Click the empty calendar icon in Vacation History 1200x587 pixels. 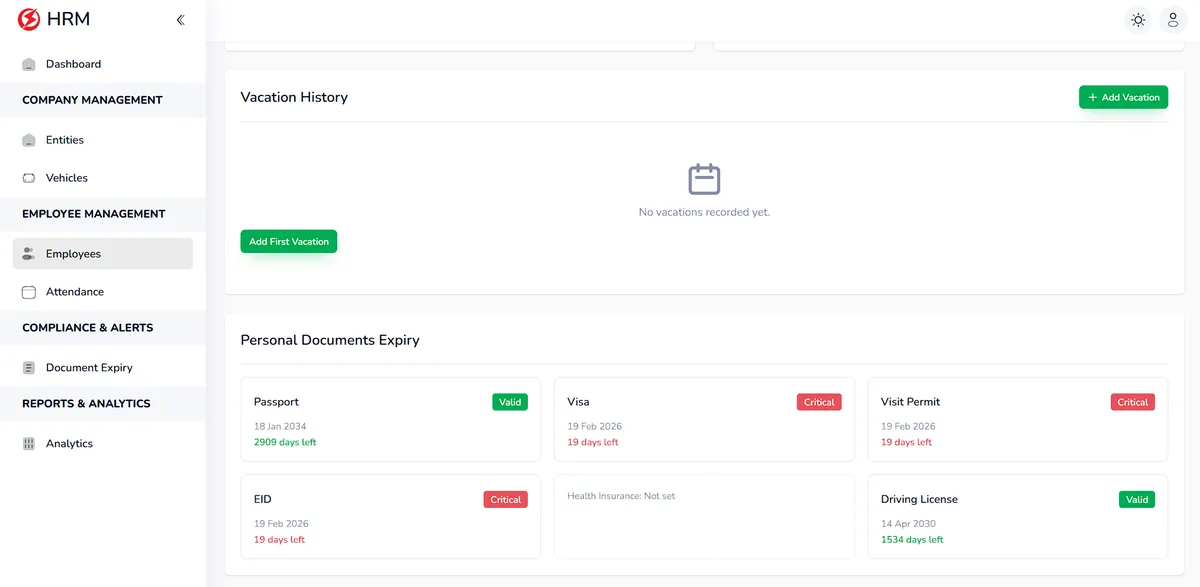point(704,179)
